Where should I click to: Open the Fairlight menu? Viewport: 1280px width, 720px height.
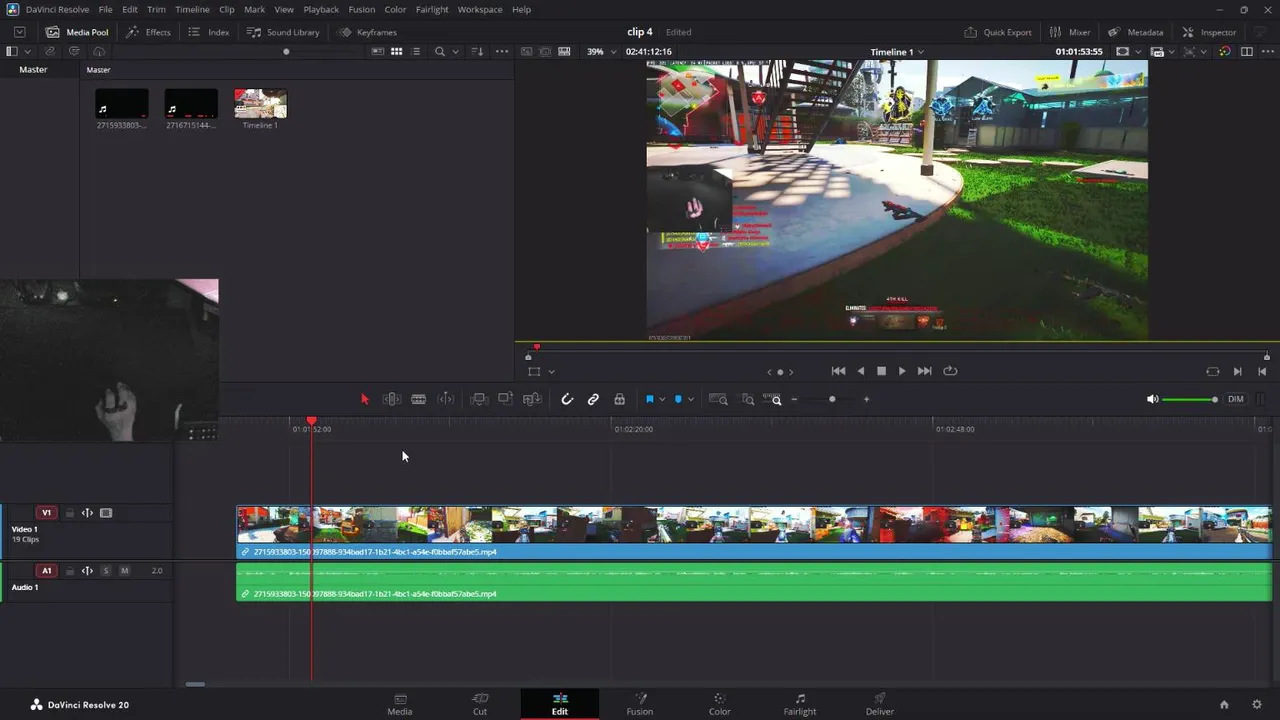point(432,9)
